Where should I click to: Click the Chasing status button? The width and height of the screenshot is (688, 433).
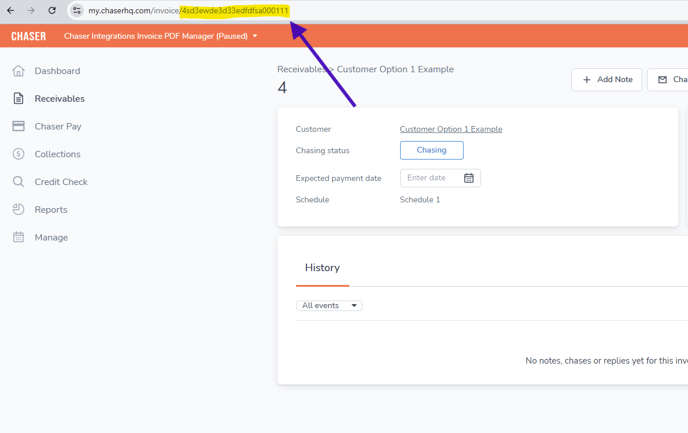pyautogui.click(x=432, y=150)
